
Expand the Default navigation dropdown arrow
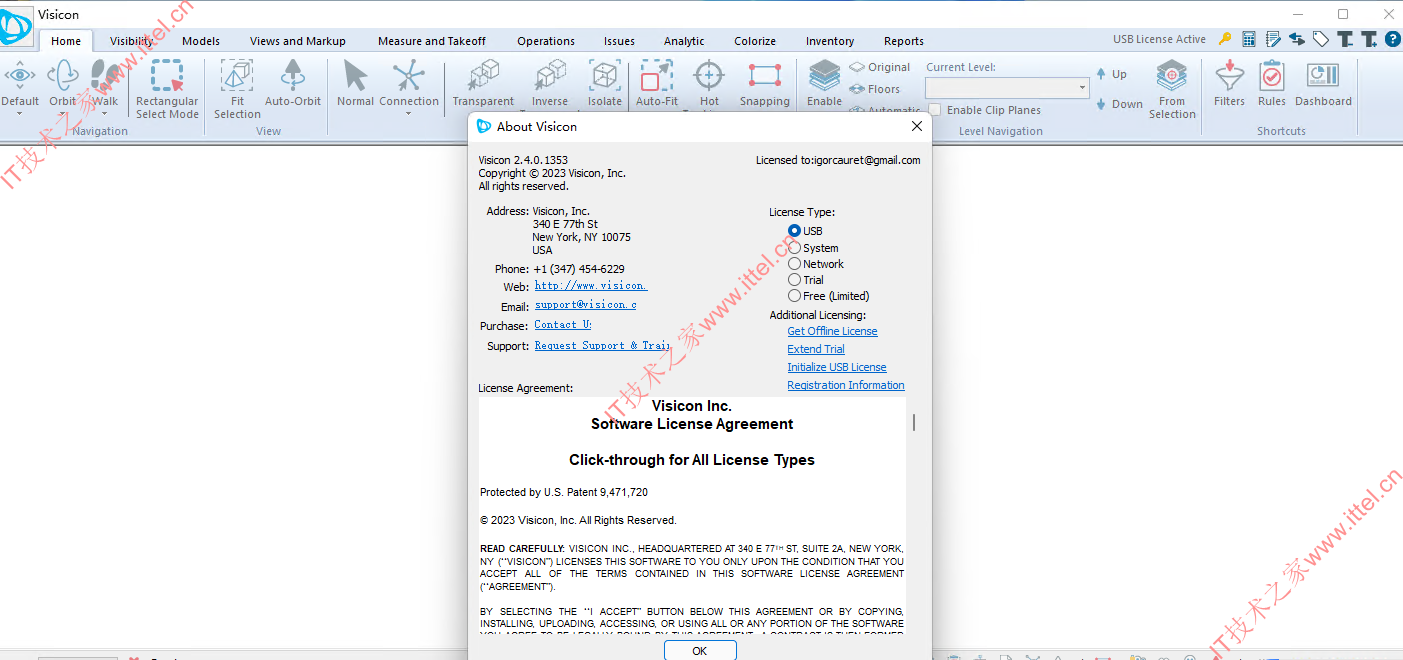tap(19, 113)
